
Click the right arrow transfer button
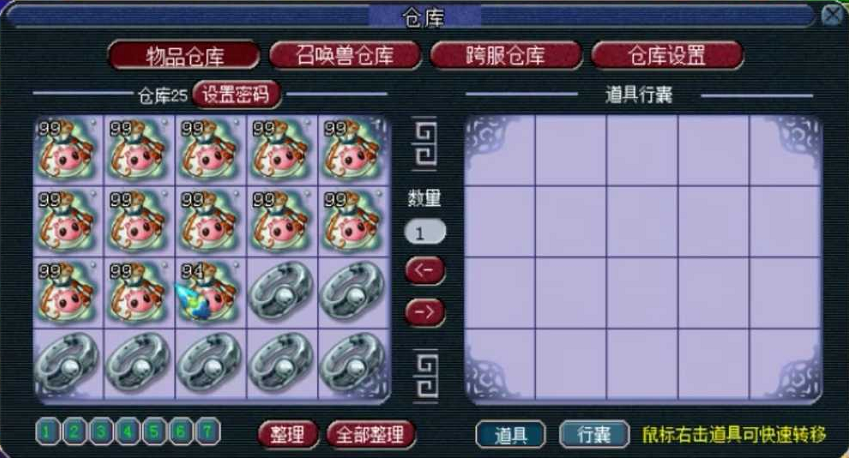tap(425, 312)
